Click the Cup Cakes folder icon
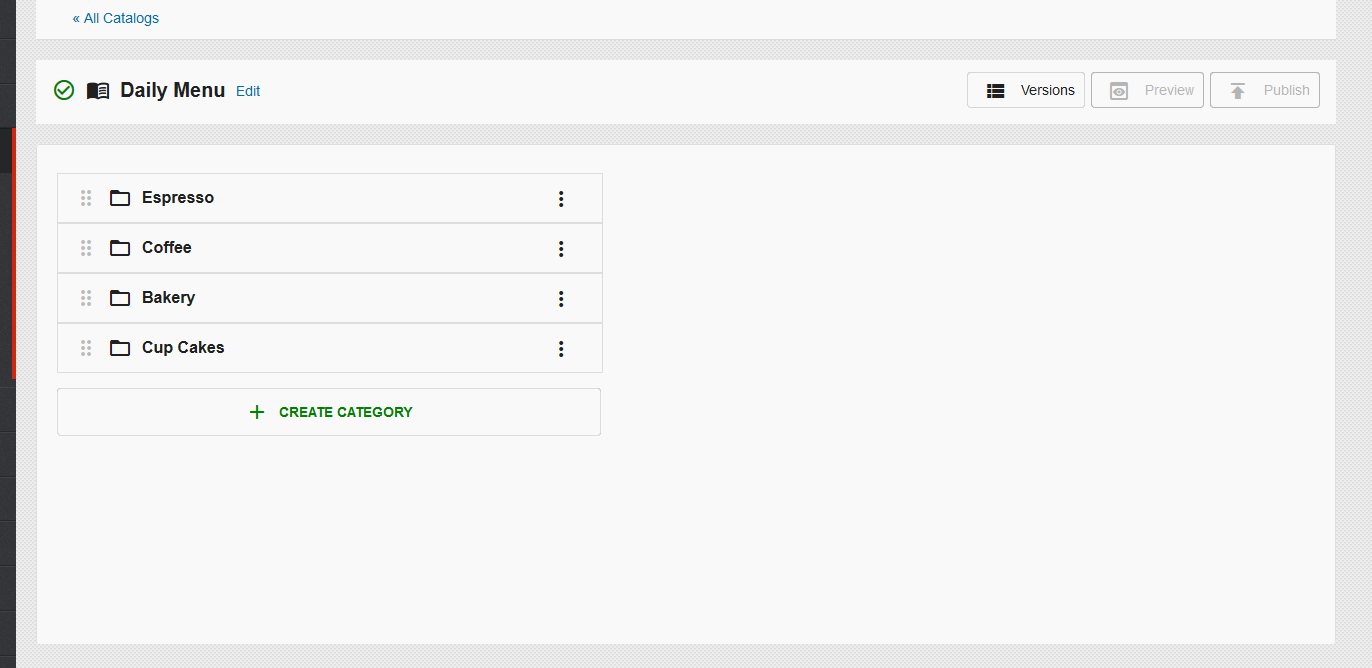 pyautogui.click(x=120, y=348)
